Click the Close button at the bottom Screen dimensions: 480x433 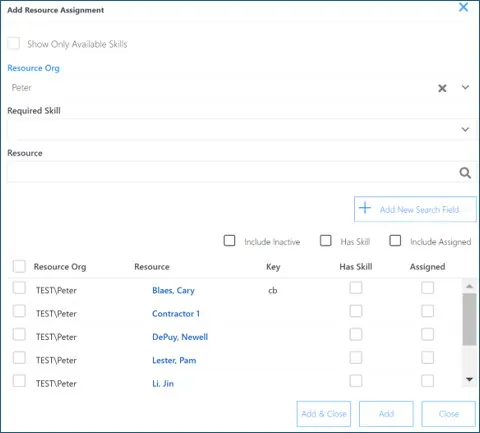tap(449, 414)
